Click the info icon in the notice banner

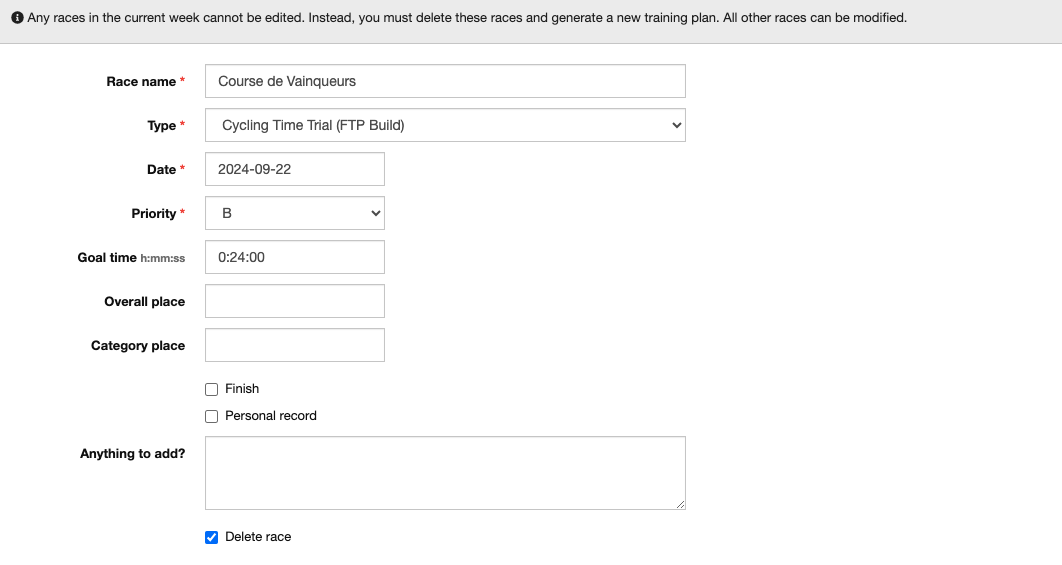click(17, 18)
